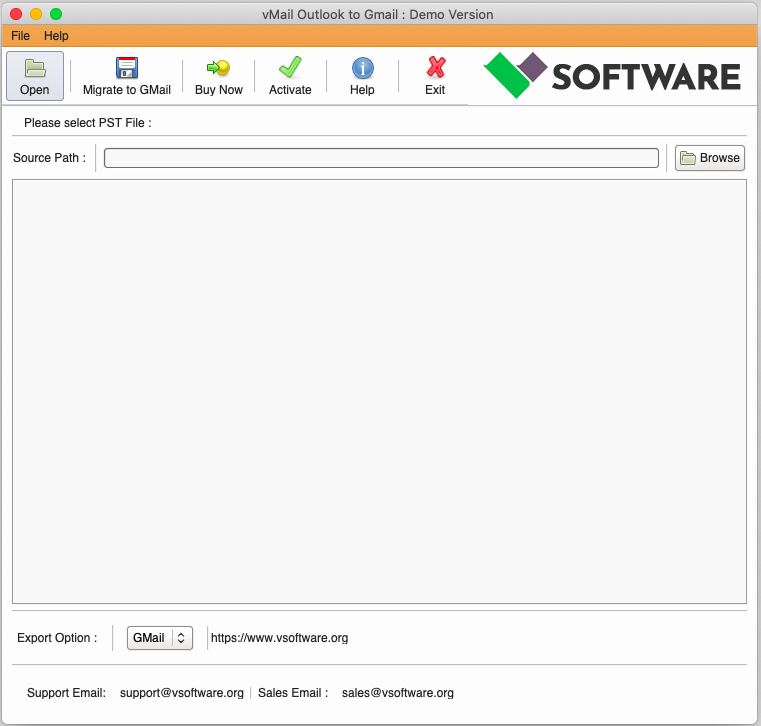Viewport: 761px width, 726px height.
Task: Click inside the Source Path field
Action: coord(381,158)
